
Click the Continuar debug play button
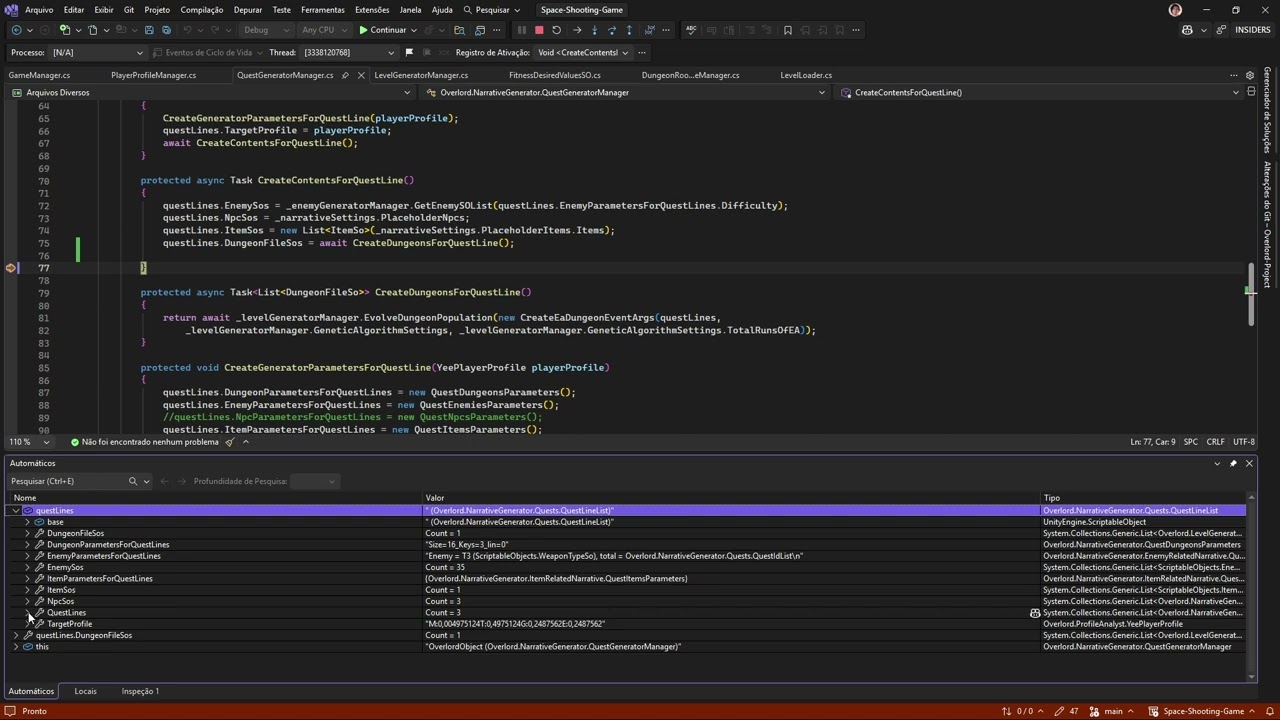coord(383,30)
